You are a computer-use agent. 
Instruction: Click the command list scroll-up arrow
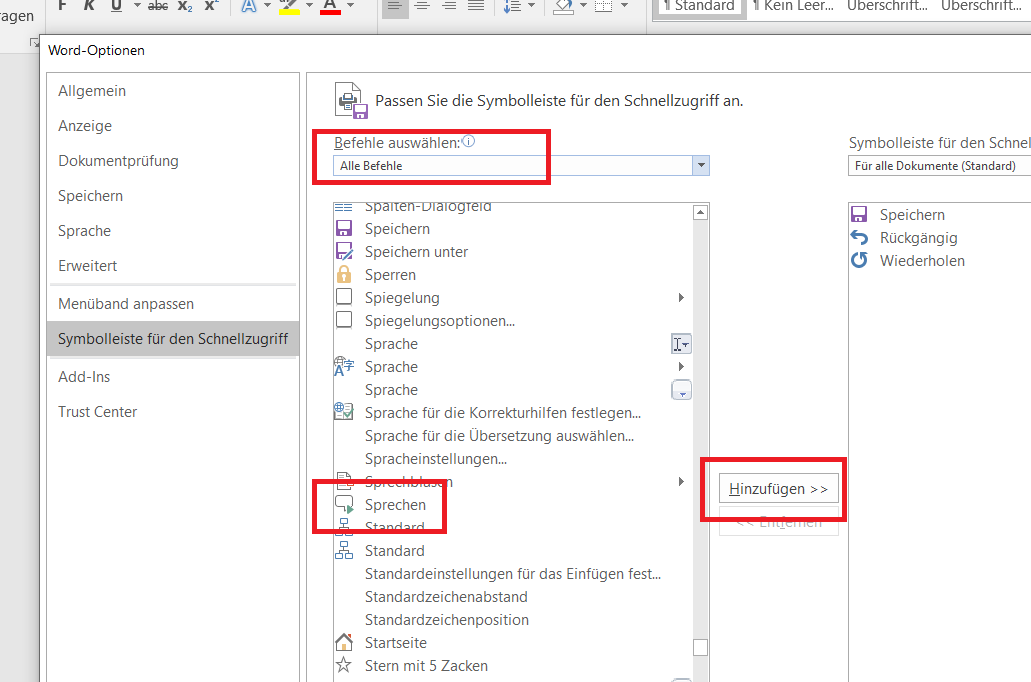(x=700, y=212)
